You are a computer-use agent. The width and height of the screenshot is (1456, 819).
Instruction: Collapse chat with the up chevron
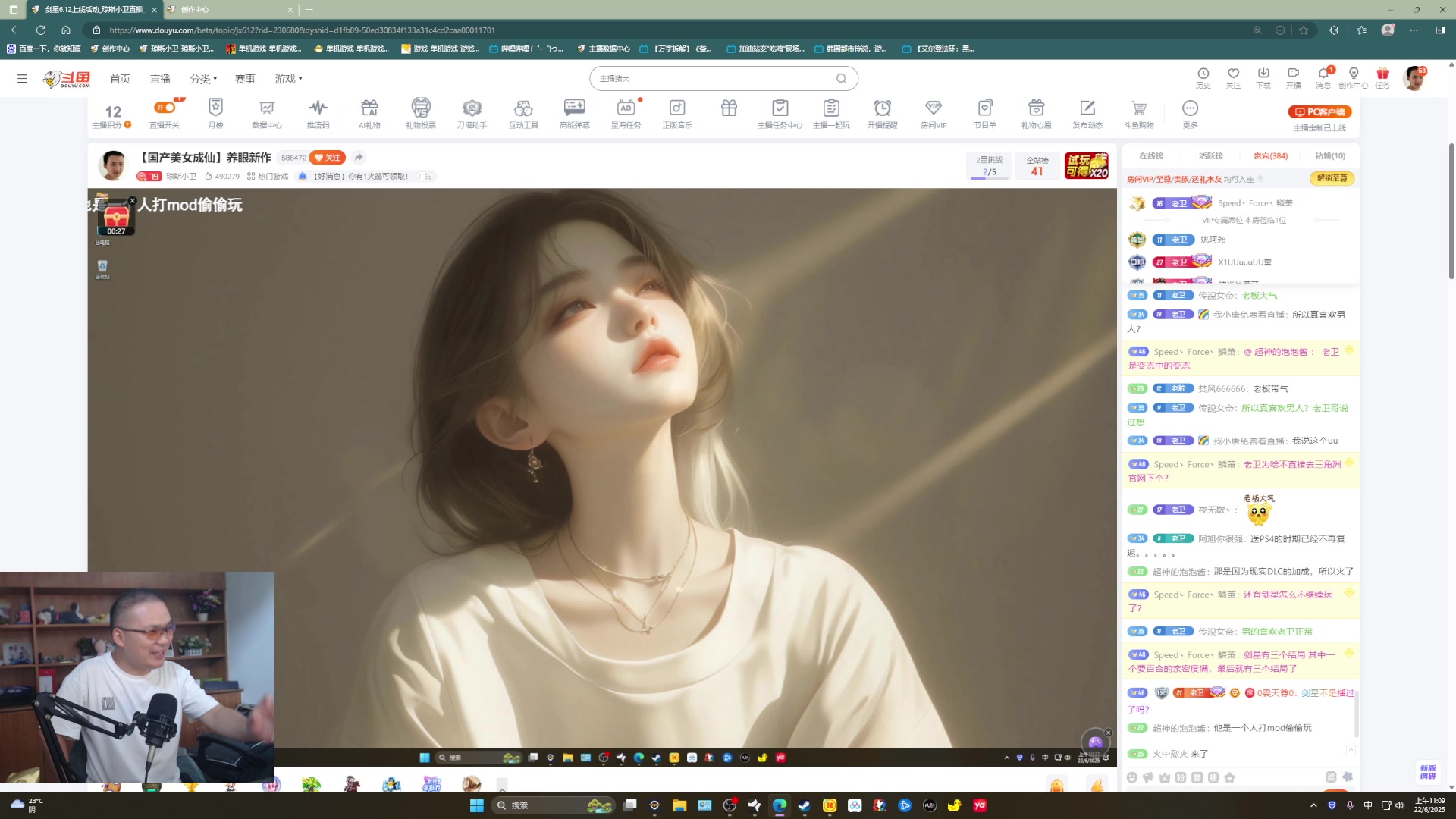(1351, 750)
